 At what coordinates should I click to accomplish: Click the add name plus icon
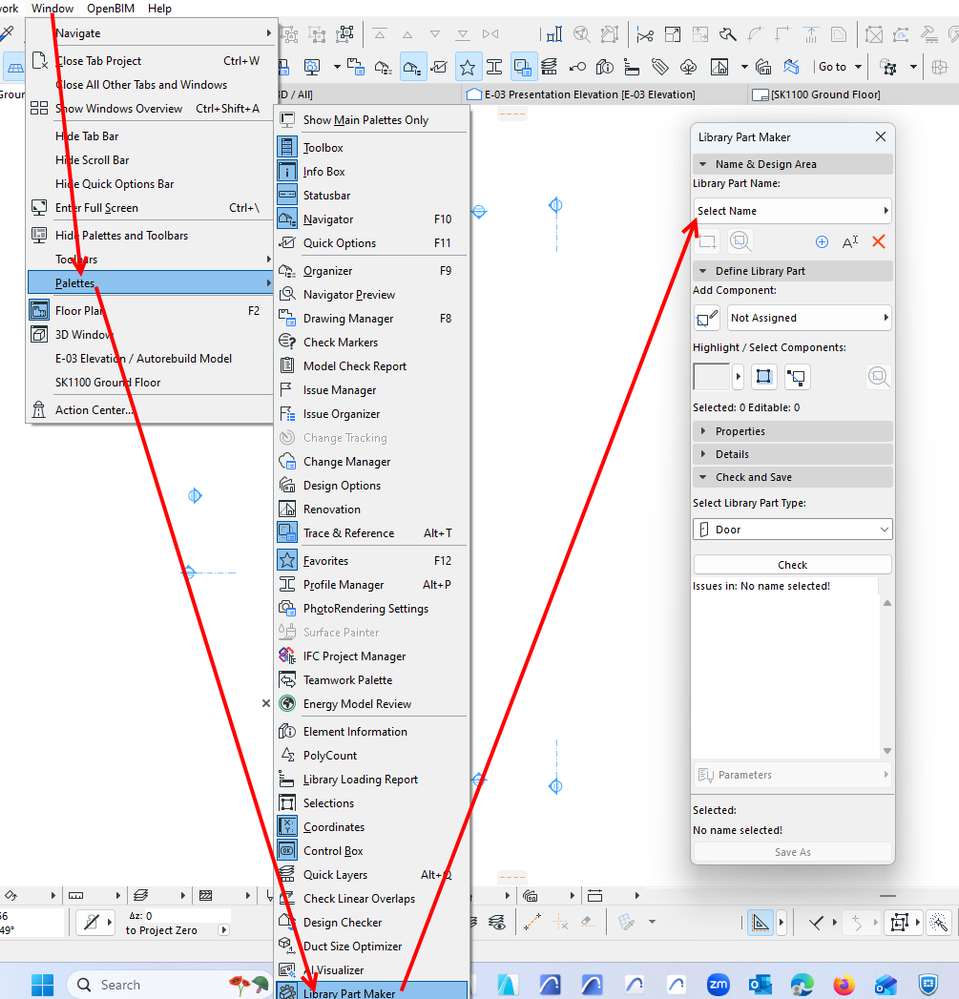(822, 242)
